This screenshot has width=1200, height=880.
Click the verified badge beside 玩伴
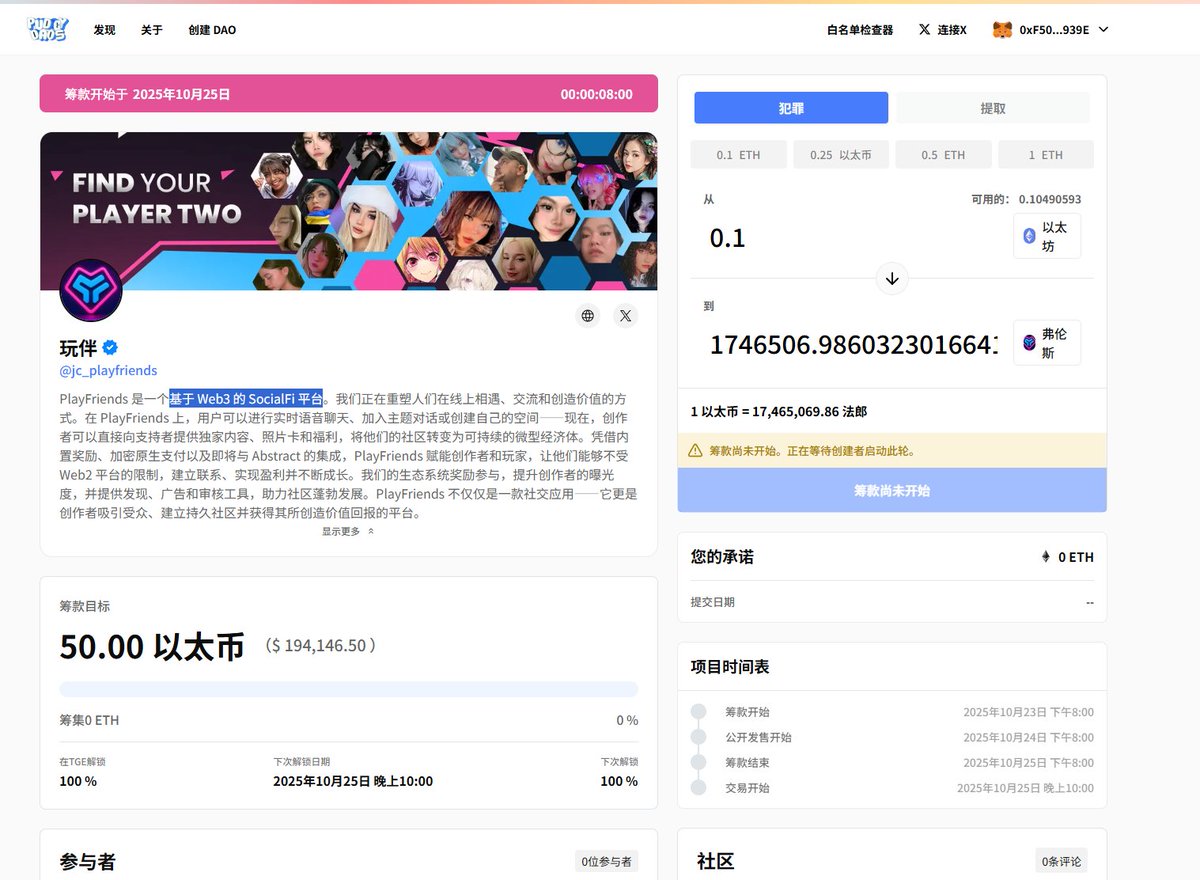pyautogui.click(x=111, y=348)
